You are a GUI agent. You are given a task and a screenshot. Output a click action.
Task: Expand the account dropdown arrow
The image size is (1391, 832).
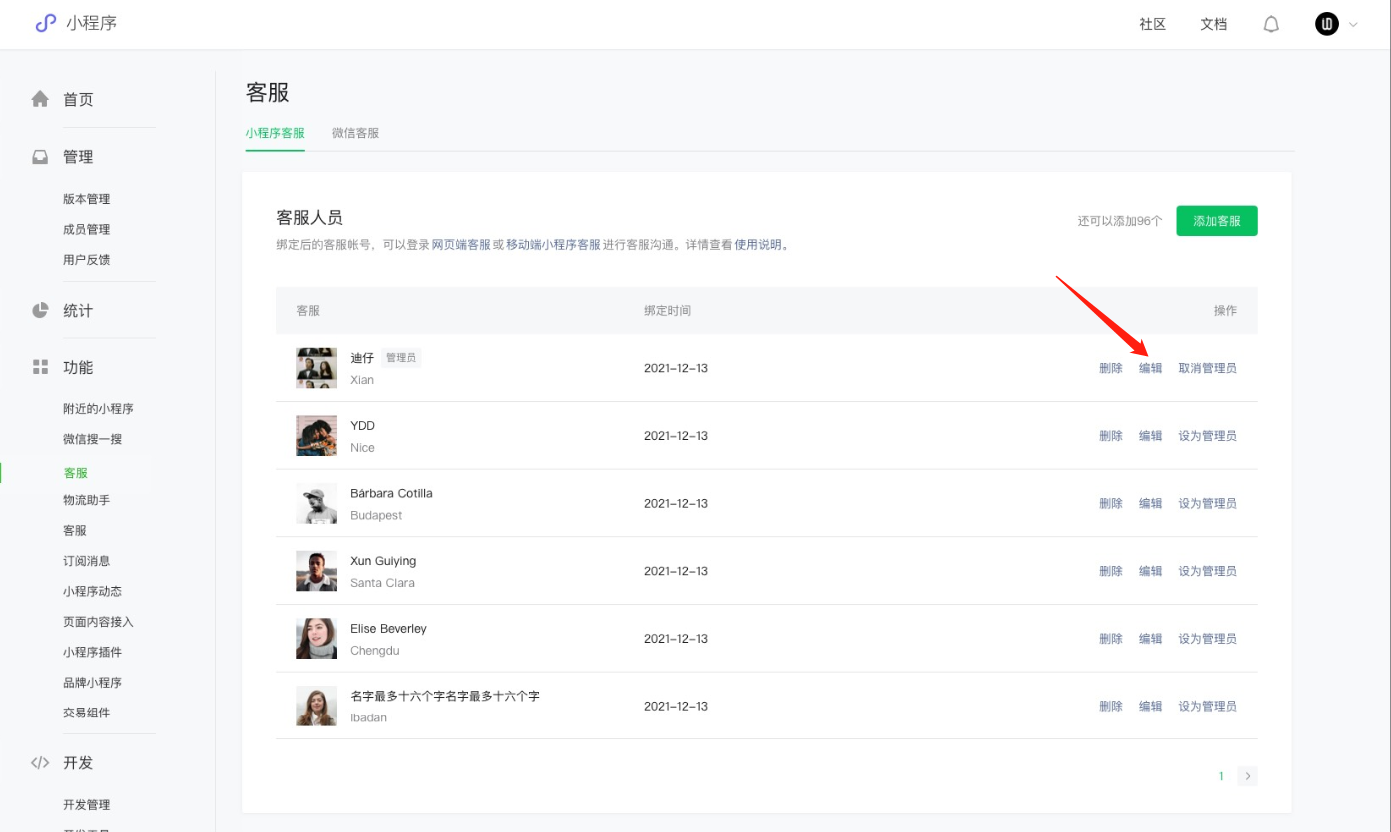coord(1353,25)
